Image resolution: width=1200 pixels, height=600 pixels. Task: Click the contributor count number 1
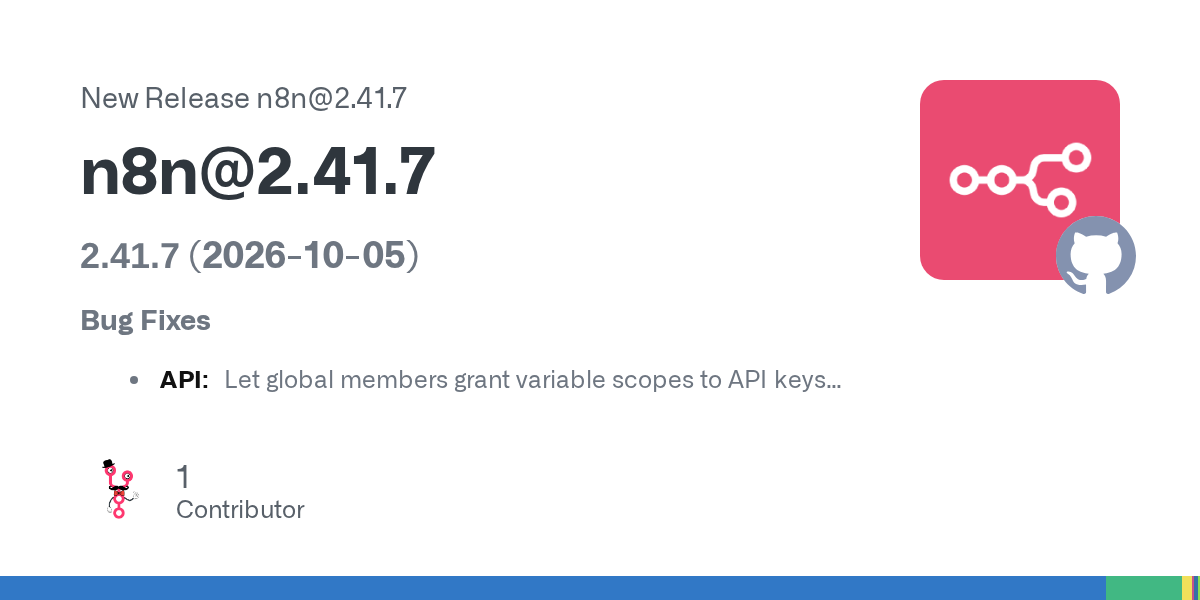coord(183,477)
